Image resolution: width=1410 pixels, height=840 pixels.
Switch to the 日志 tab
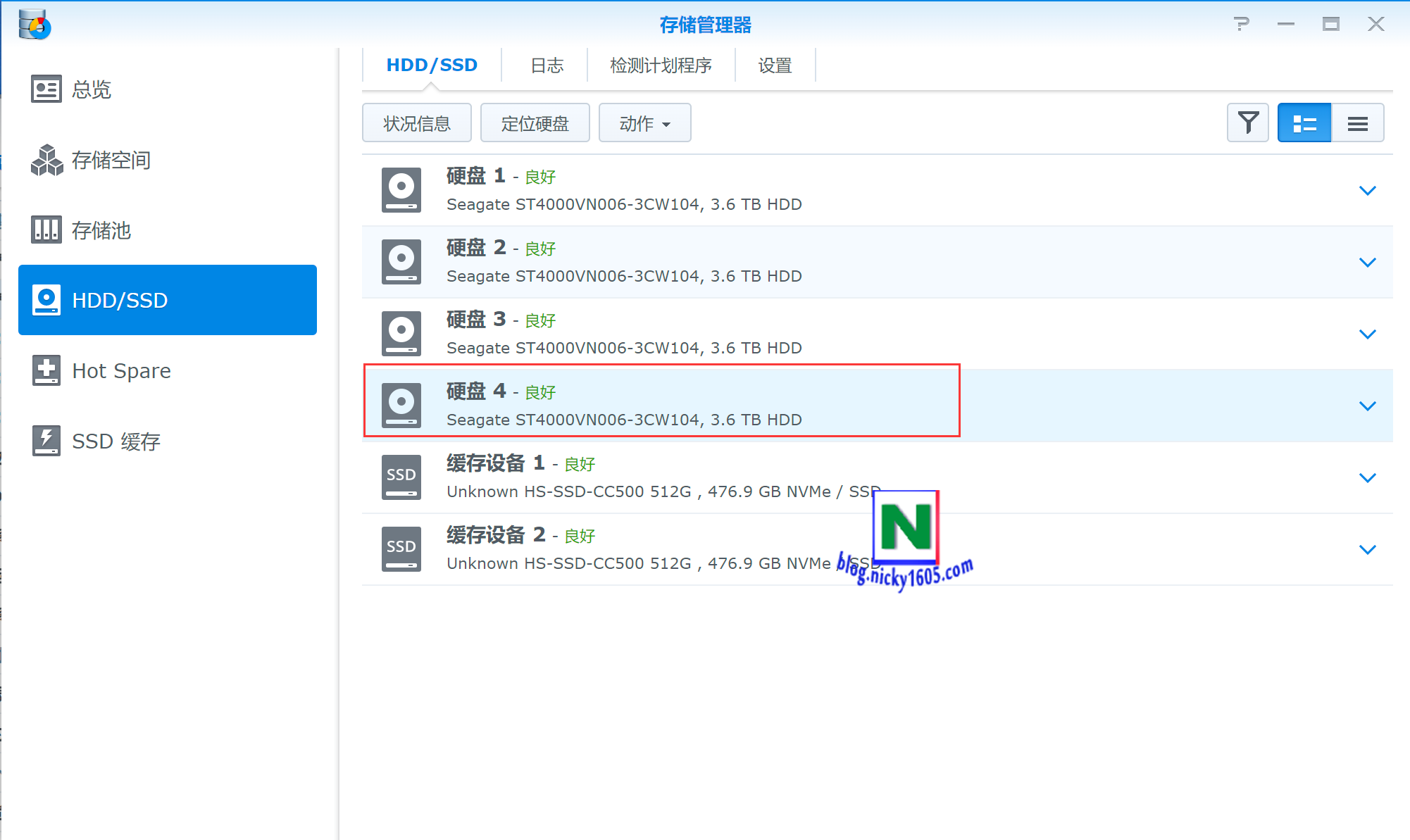547,65
